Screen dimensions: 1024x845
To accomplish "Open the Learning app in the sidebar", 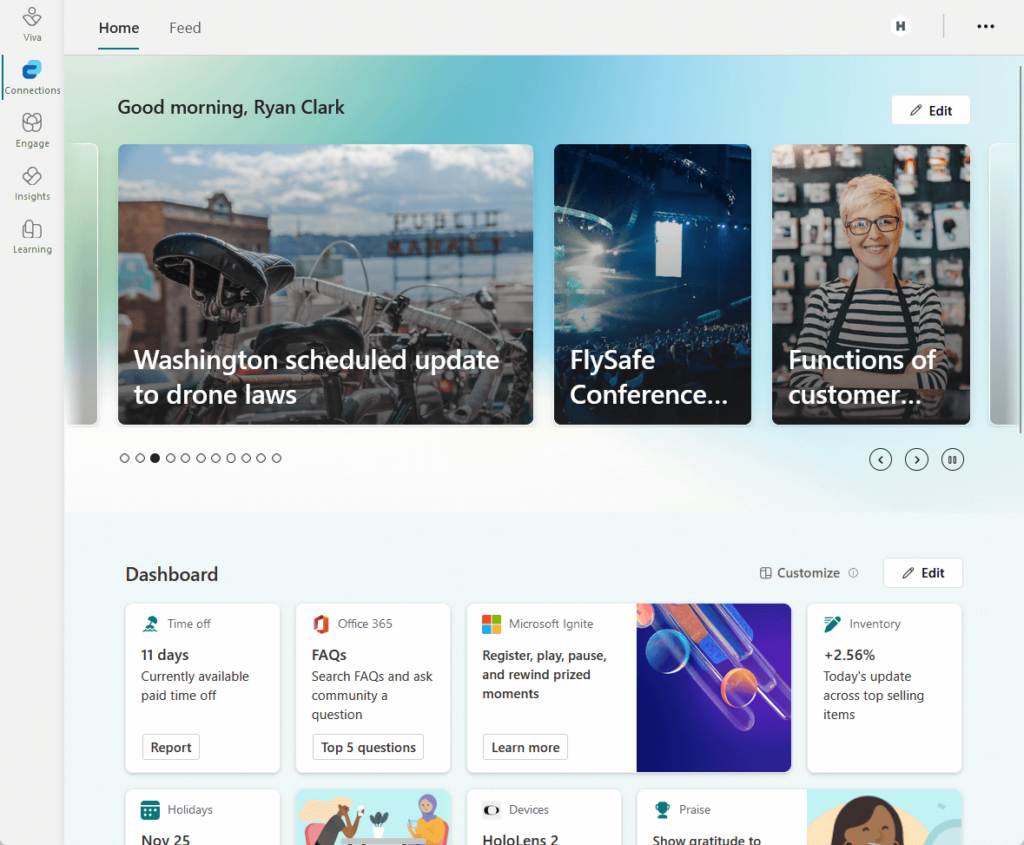I will (32, 236).
